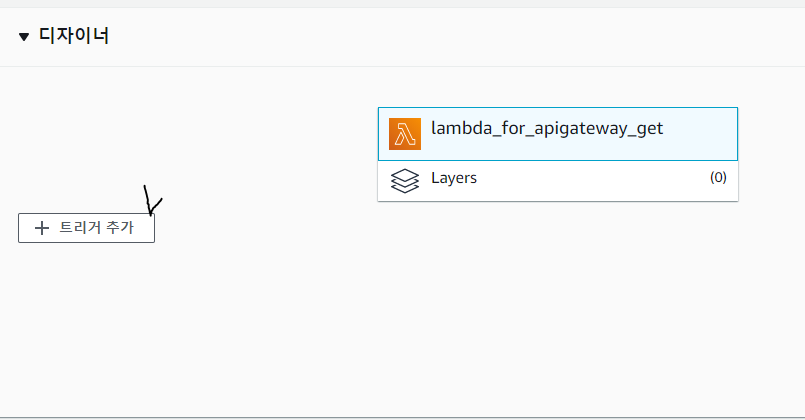Click empty designer canvas below function card

558,308
